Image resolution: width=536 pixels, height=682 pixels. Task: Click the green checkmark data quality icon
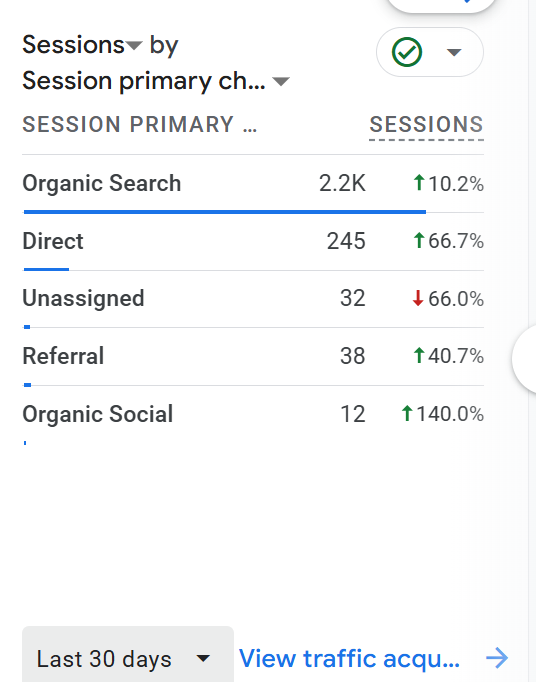coord(407,52)
